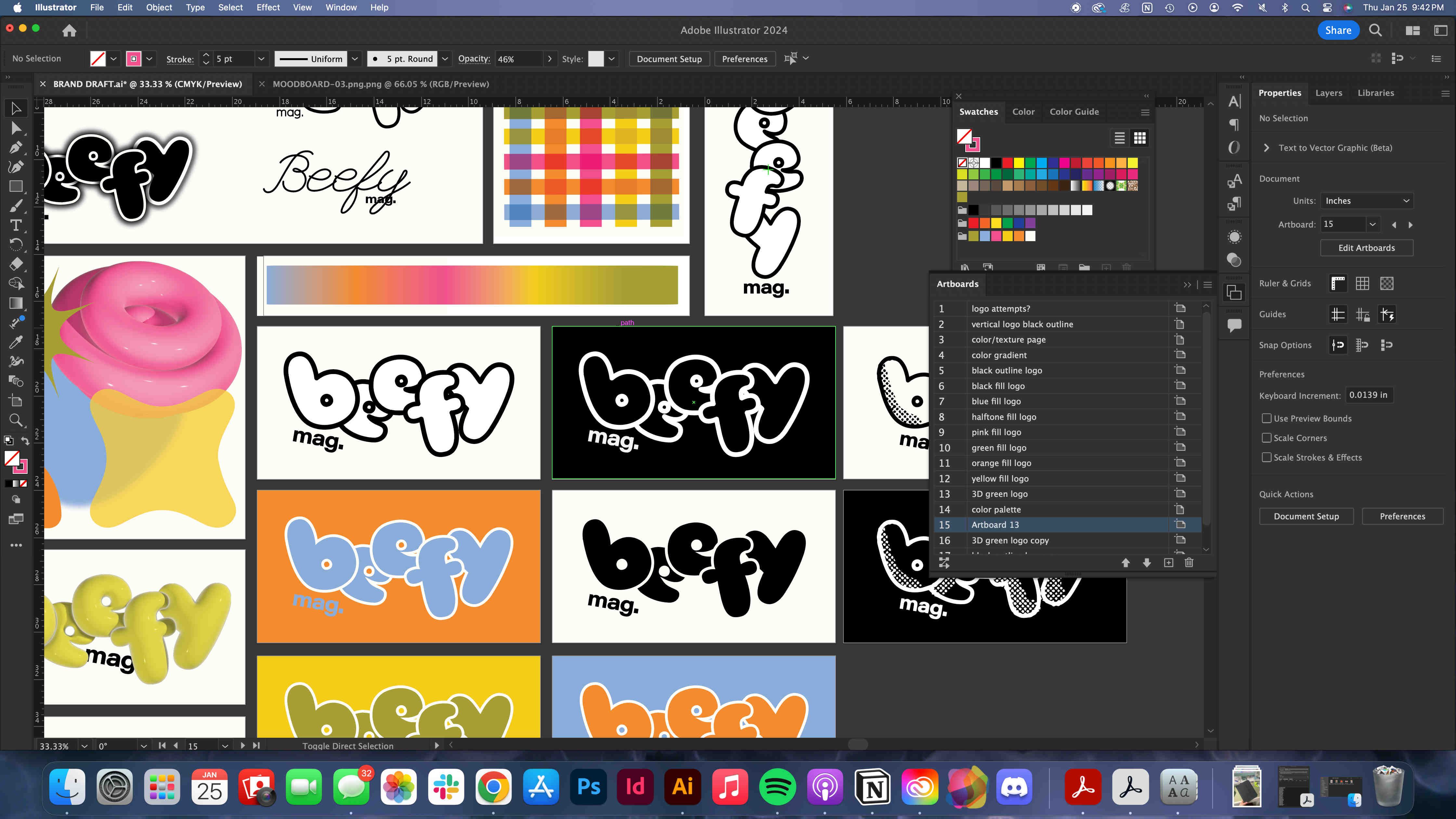Image resolution: width=1456 pixels, height=819 pixels.
Task: Open the Units dropdown showing Inches
Action: click(x=1367, y=201)
